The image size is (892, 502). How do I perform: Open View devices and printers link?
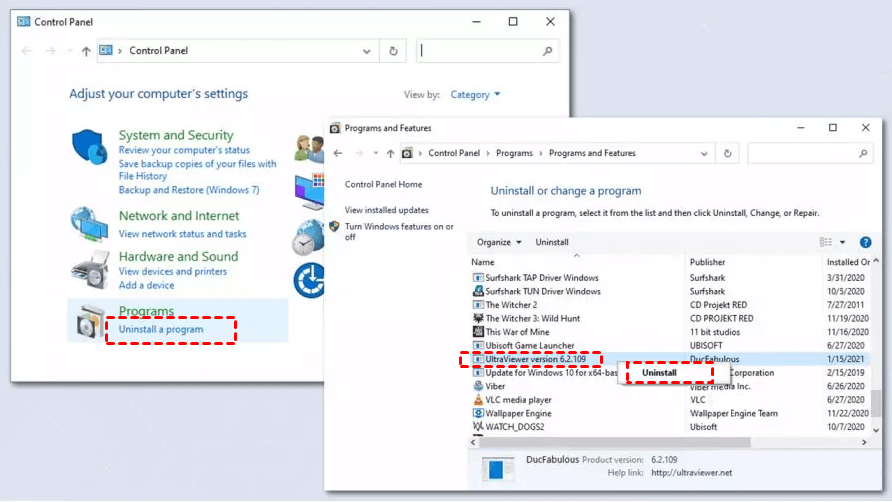click(173, 271)
